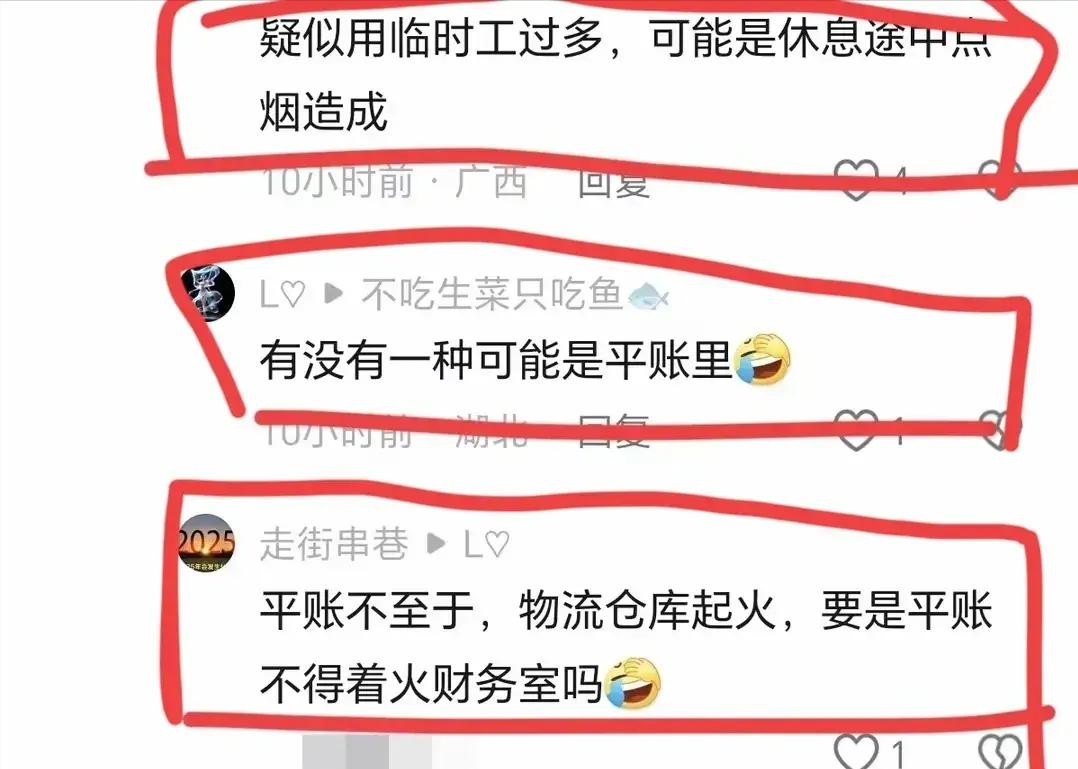Open username L♡ profile link
1078x769 pixels.
(282, 295)
